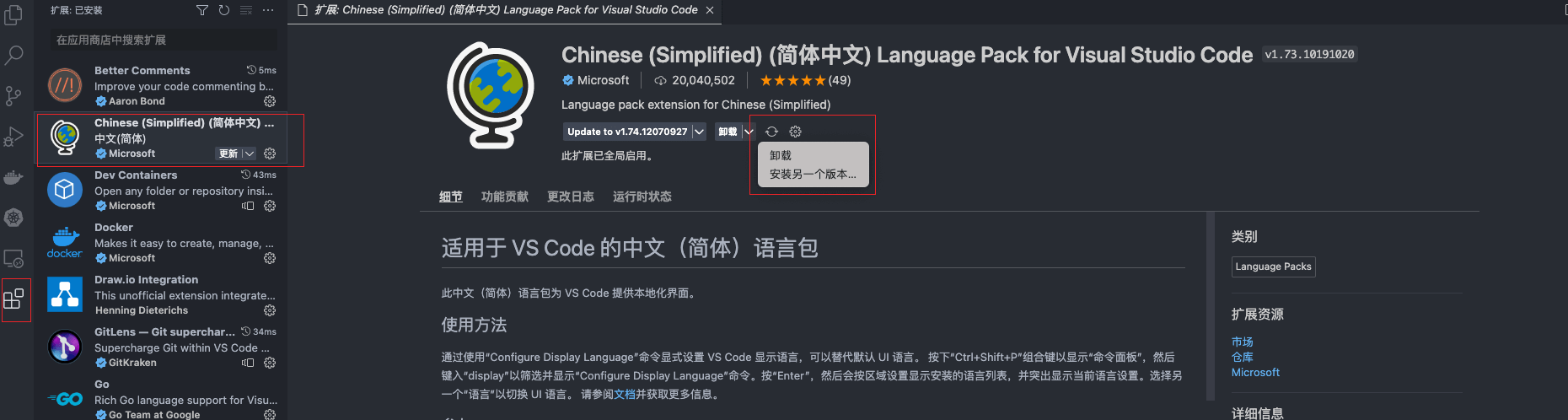1568x420 pixels.
Task: Switch to the 更改日志 tab
Action: pos(571,197)
